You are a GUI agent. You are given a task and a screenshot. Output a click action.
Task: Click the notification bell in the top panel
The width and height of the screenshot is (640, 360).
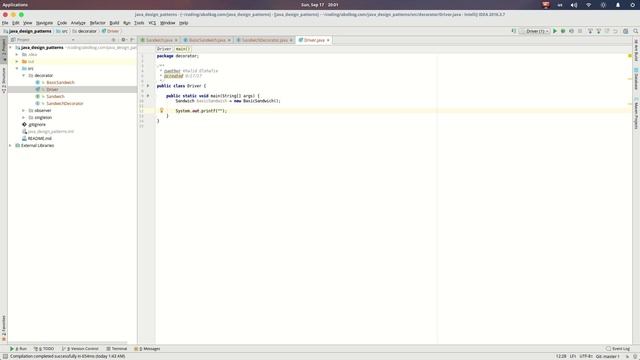pyautogui.click(x=618, y=5)
